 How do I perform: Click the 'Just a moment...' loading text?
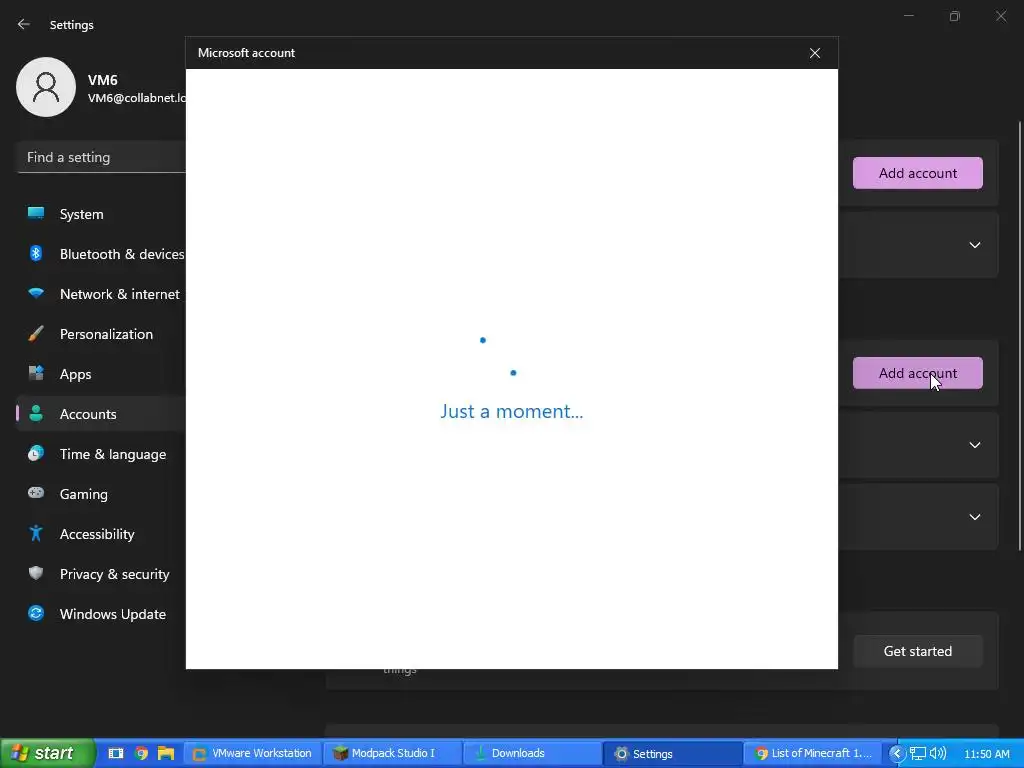[511, 411]
